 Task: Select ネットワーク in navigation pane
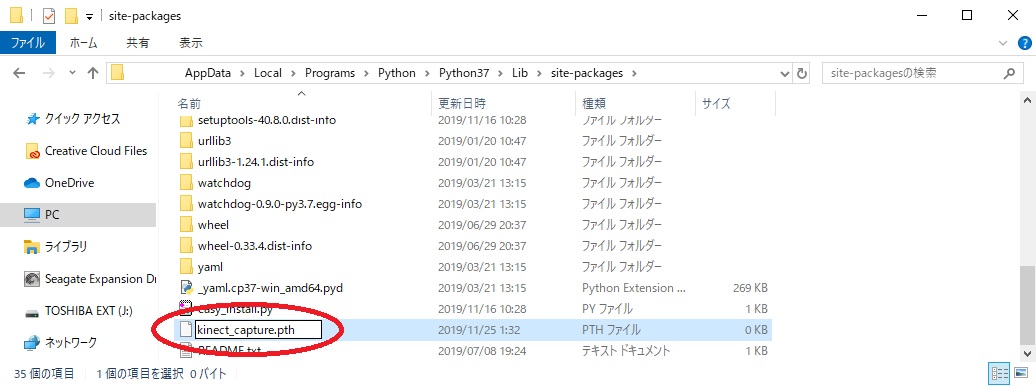coord(70,342)
